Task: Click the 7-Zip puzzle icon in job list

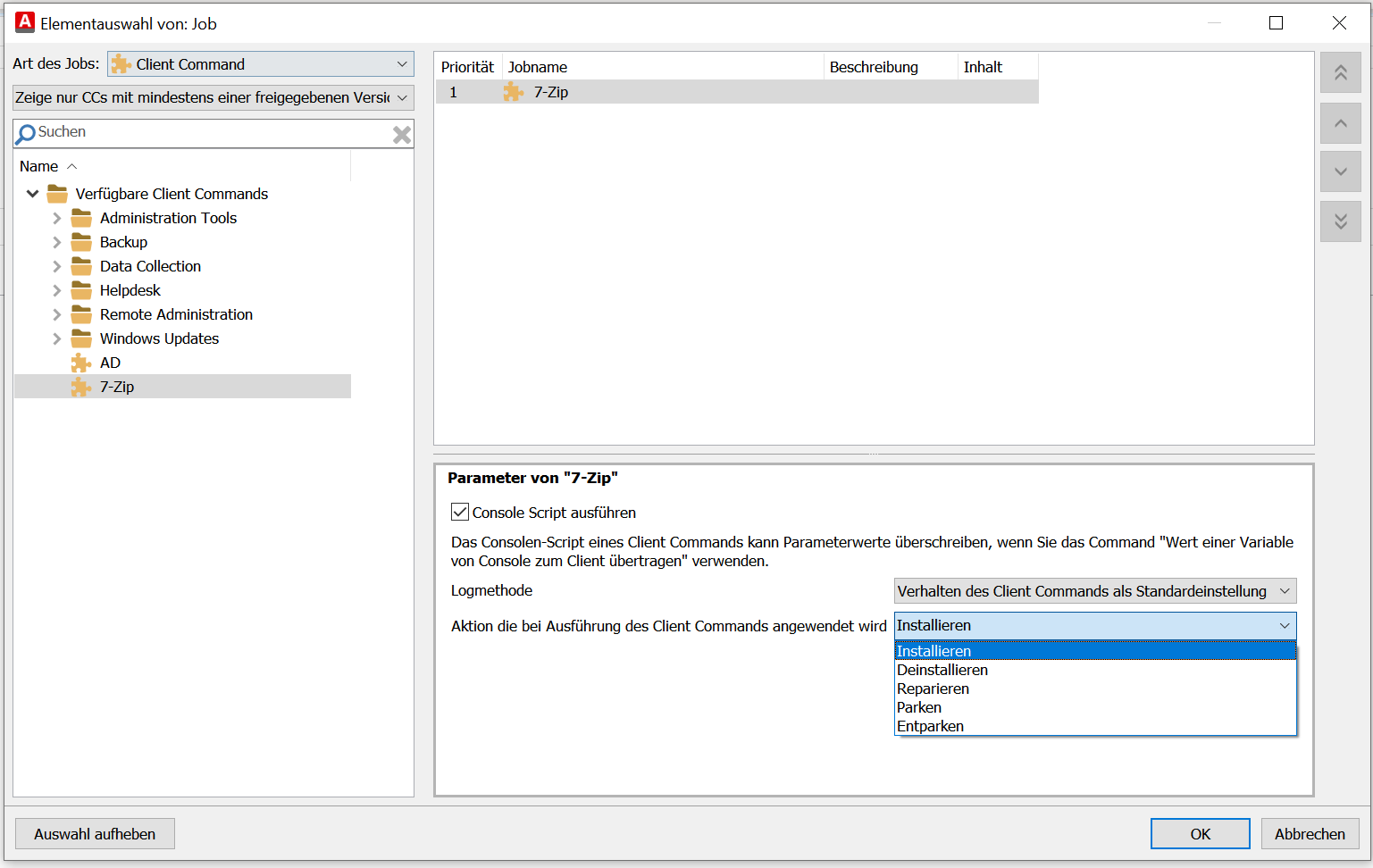Action: (513, 92)
